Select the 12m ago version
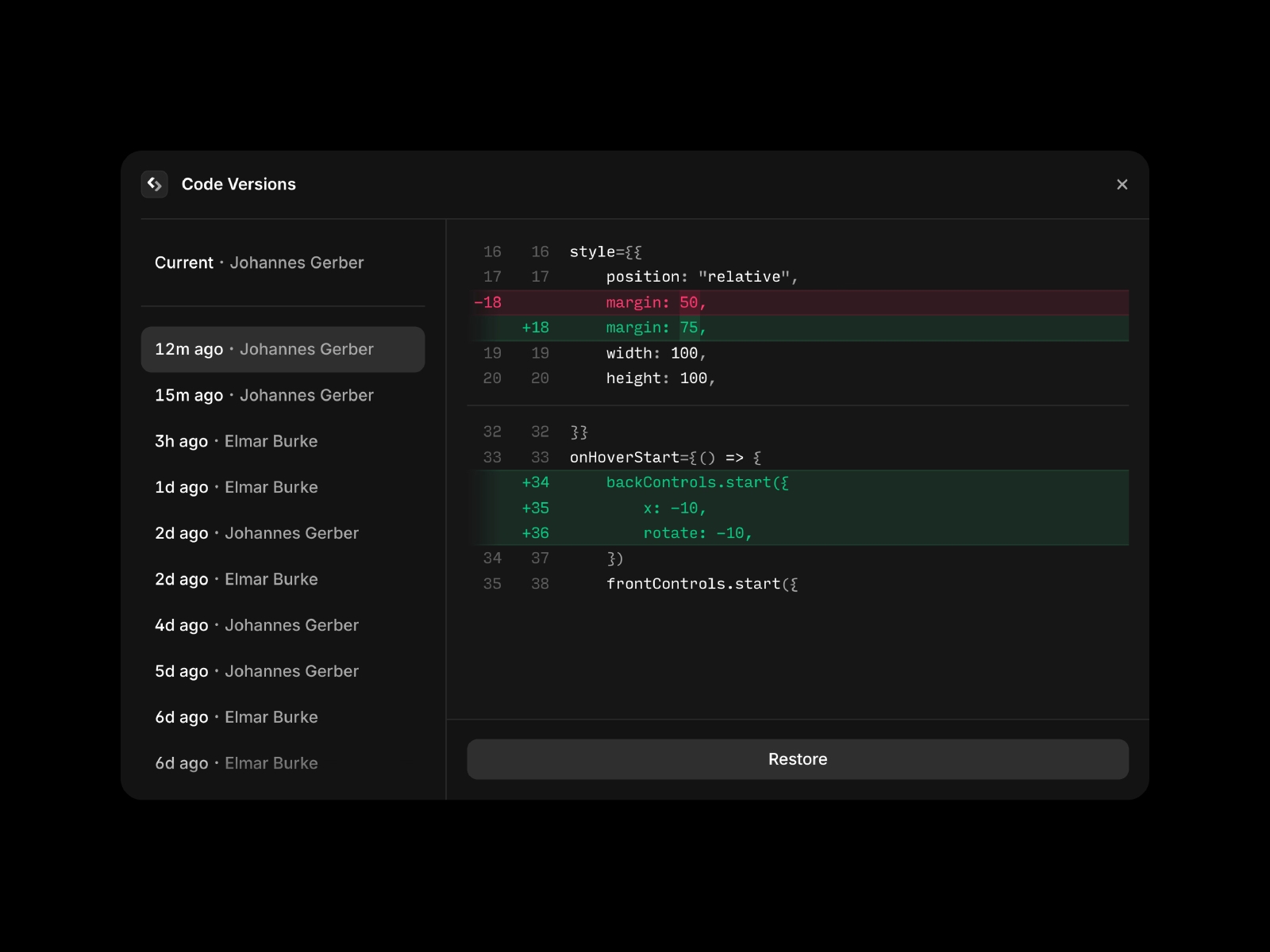The height and width of the screenshot is (952, 1270). point(283,349)
